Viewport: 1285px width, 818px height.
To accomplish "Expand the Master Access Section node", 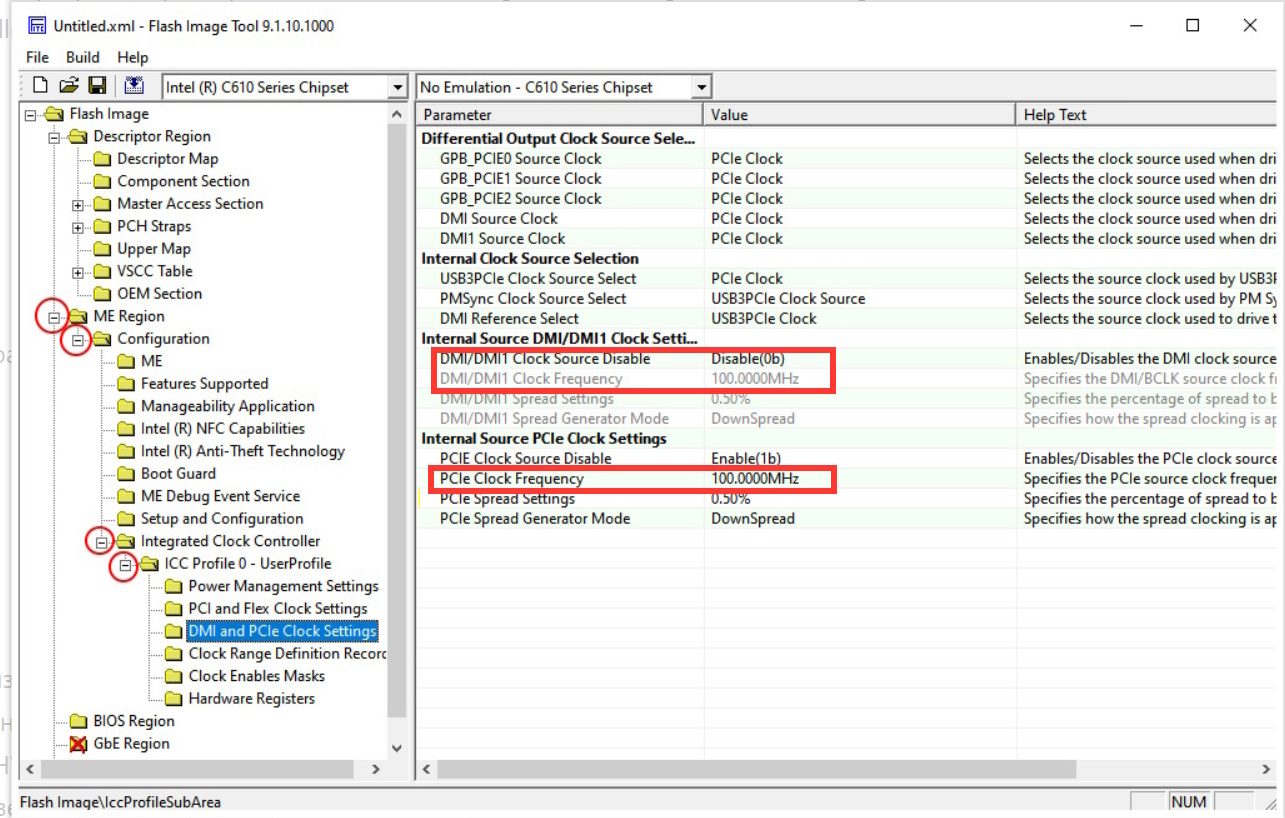I will pos(78,204).
